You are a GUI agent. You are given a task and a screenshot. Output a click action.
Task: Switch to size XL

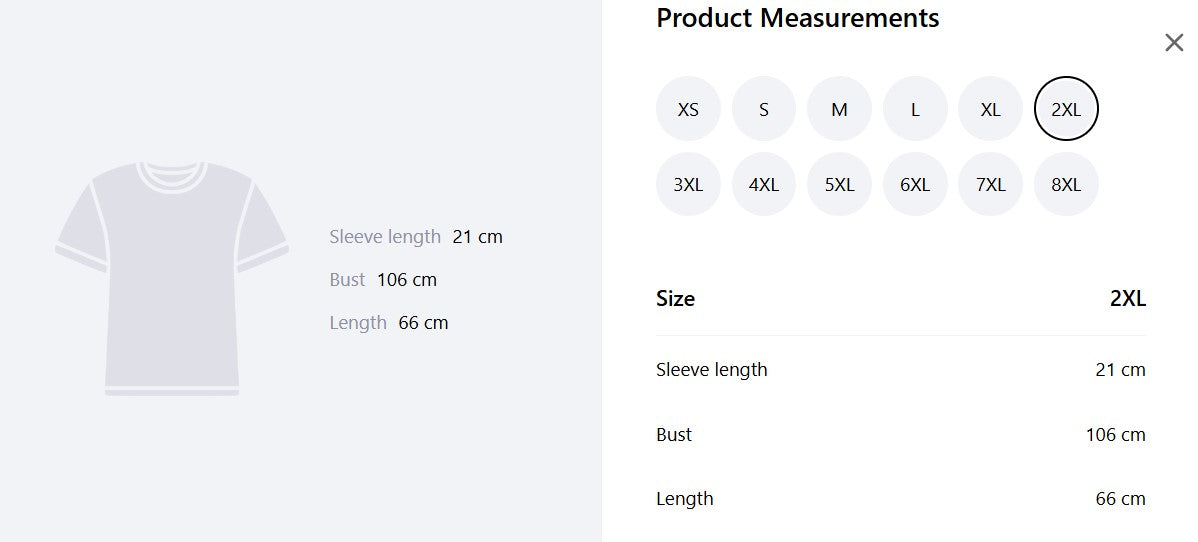click(990, 109)
